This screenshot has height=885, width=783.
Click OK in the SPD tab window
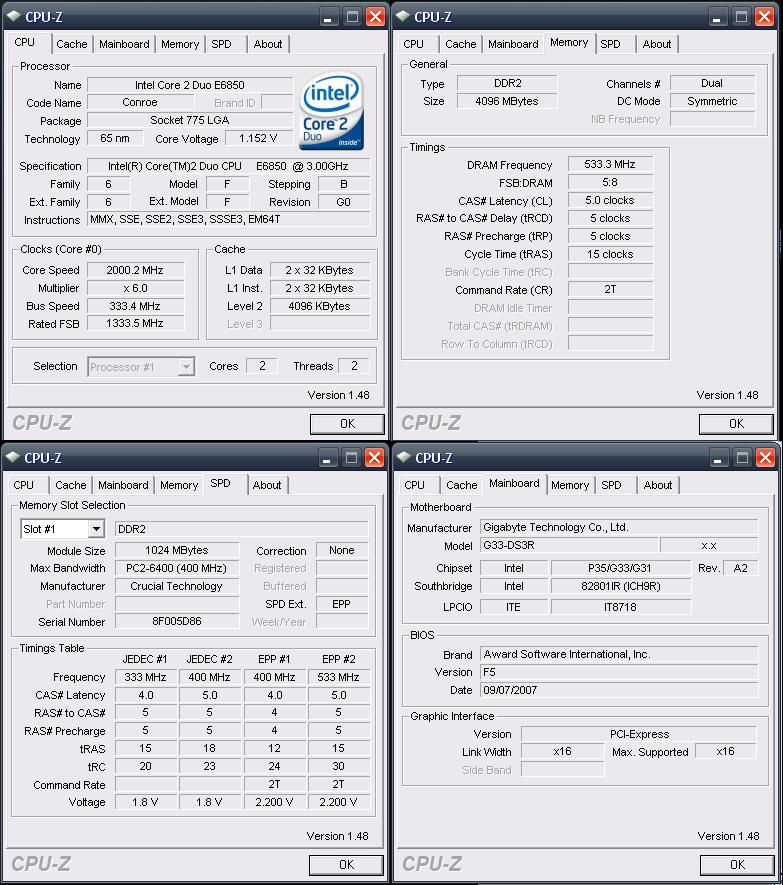pyautogui.click(x=346, y=865)
